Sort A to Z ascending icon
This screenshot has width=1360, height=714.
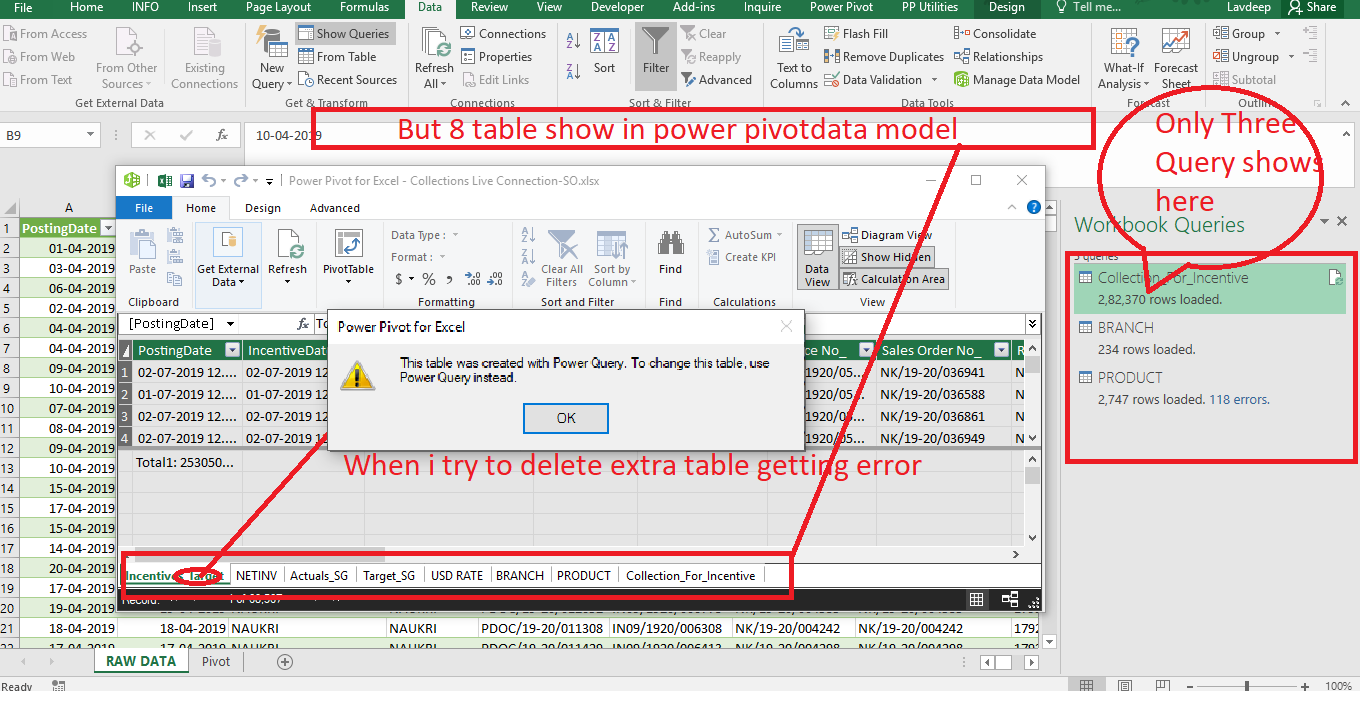click(573, 41)
